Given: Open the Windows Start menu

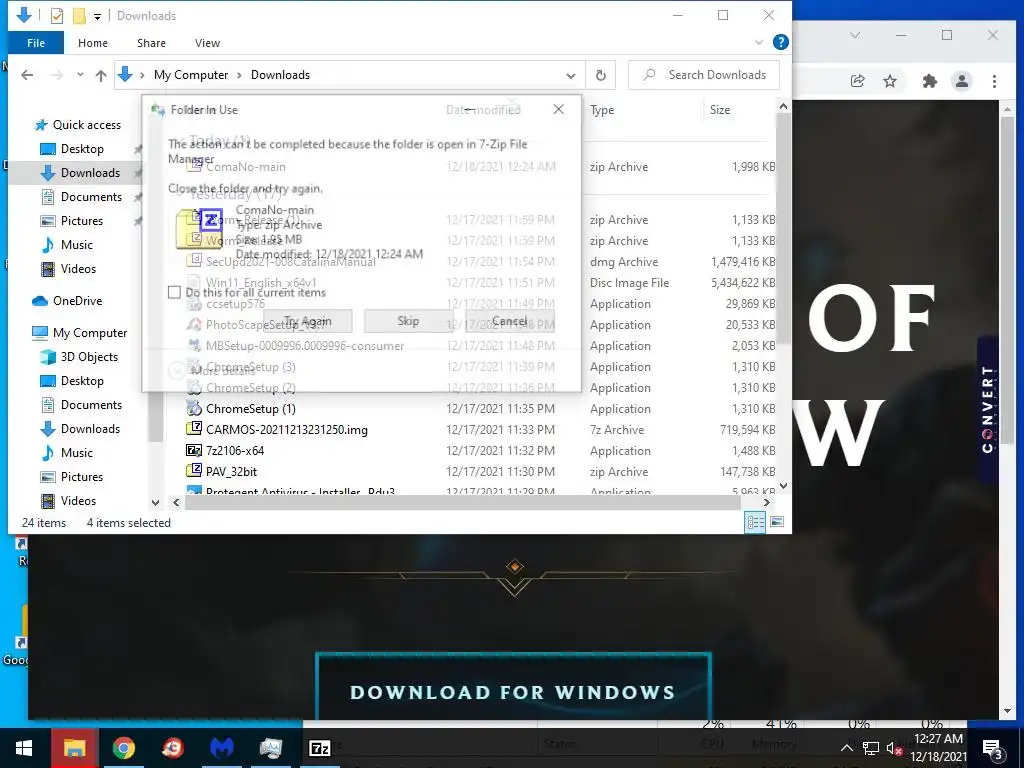Looking at the screenshot, I should coord(24,748).
